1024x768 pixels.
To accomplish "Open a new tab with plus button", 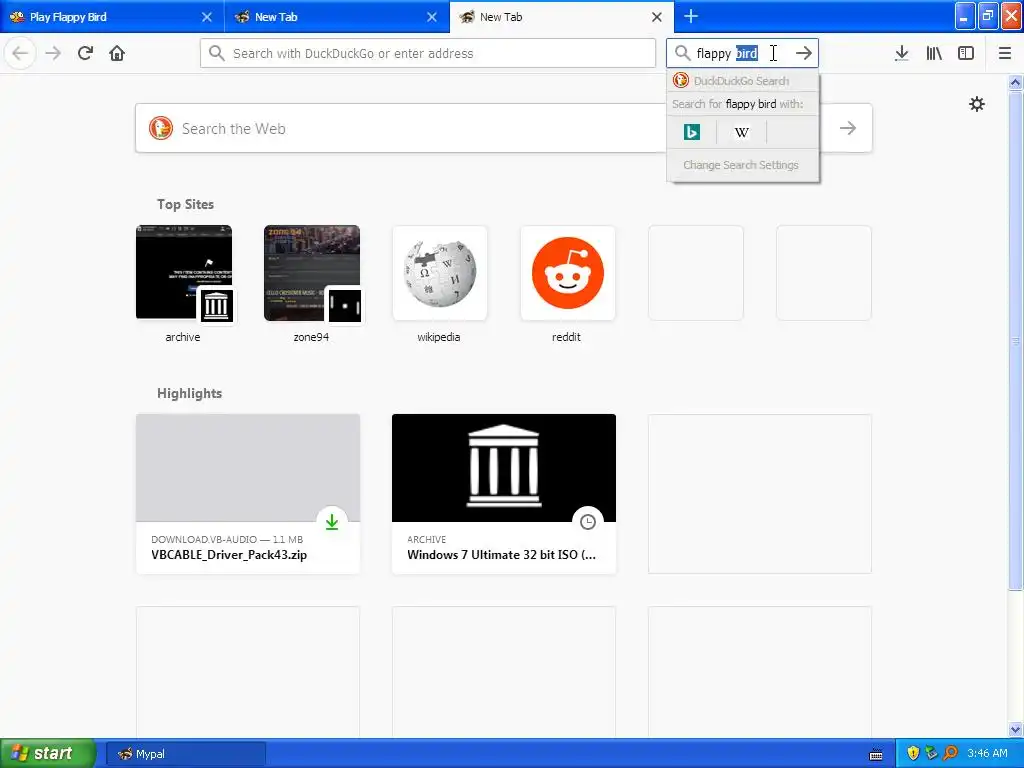I will [690, 16].
